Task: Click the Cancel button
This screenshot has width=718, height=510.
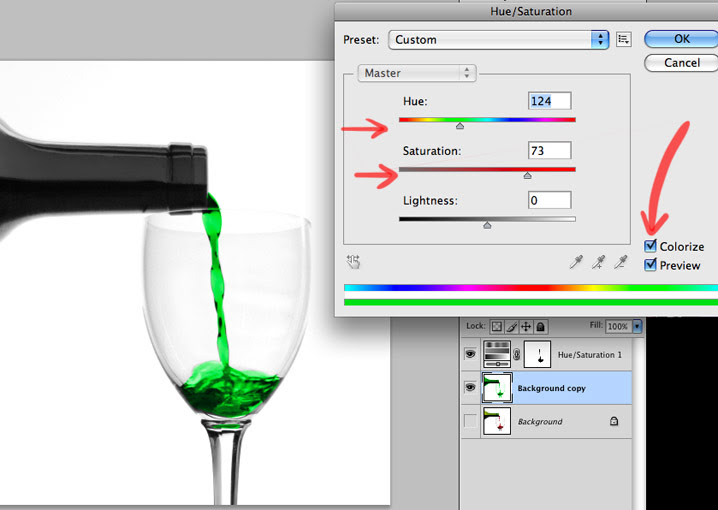Action: pyautogui.click(x=681, y=63)
